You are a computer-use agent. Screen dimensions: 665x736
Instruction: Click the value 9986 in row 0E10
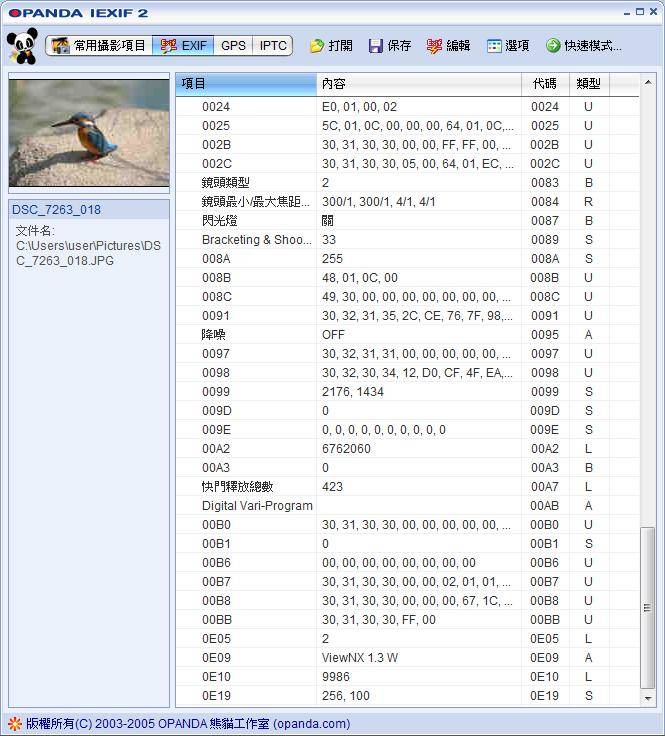point(336,677)
